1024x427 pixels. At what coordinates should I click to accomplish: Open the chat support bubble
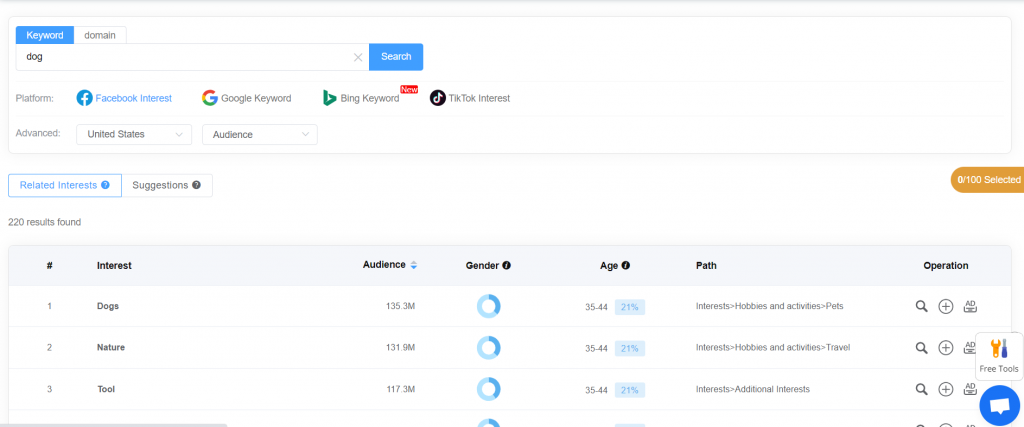point(999,405)
